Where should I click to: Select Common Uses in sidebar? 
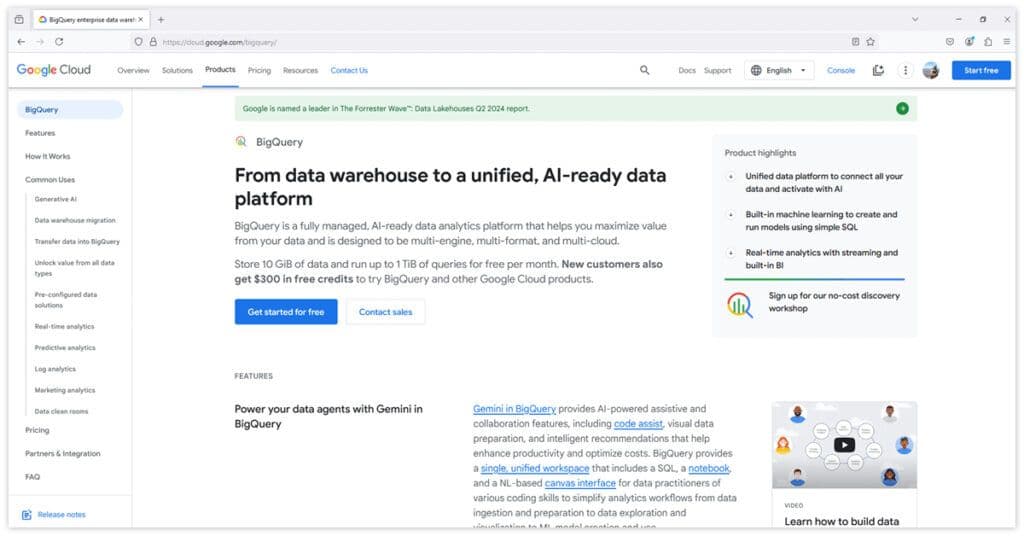[x=50, y=180]
